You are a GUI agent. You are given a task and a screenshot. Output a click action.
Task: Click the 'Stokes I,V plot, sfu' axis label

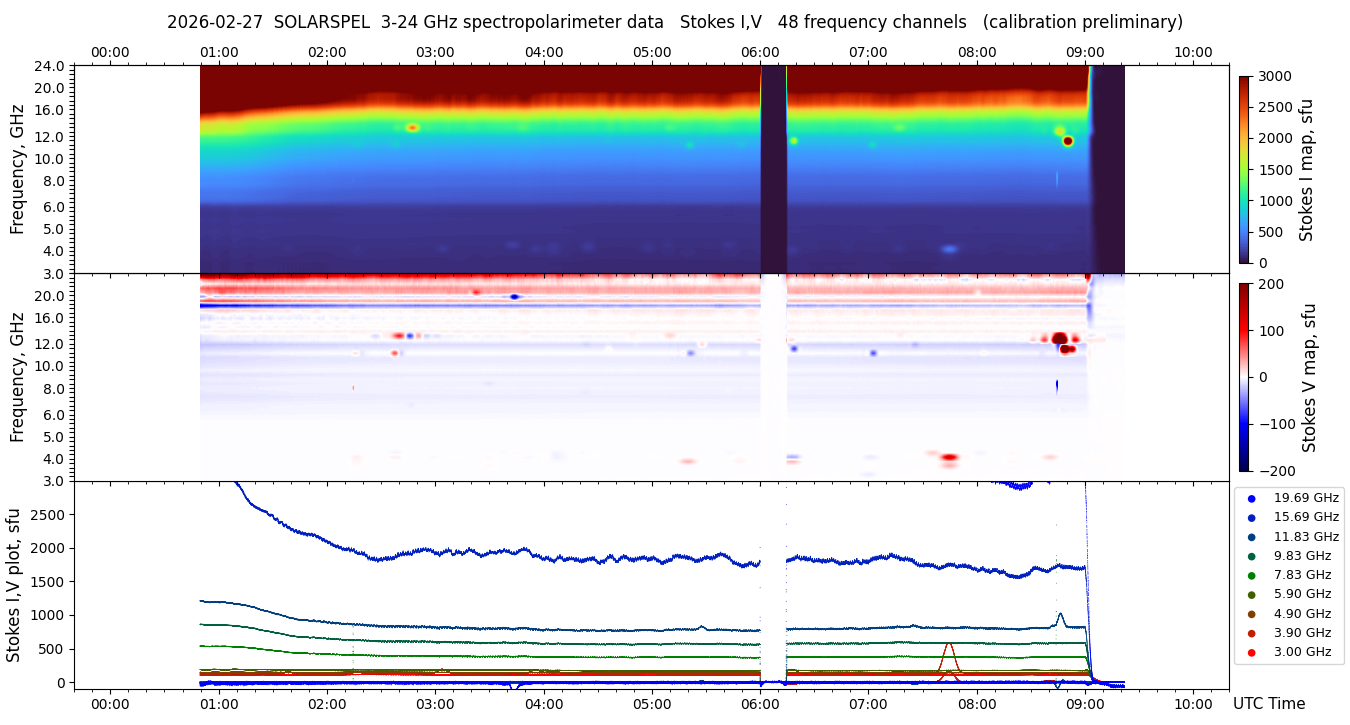tap(14, 585)
